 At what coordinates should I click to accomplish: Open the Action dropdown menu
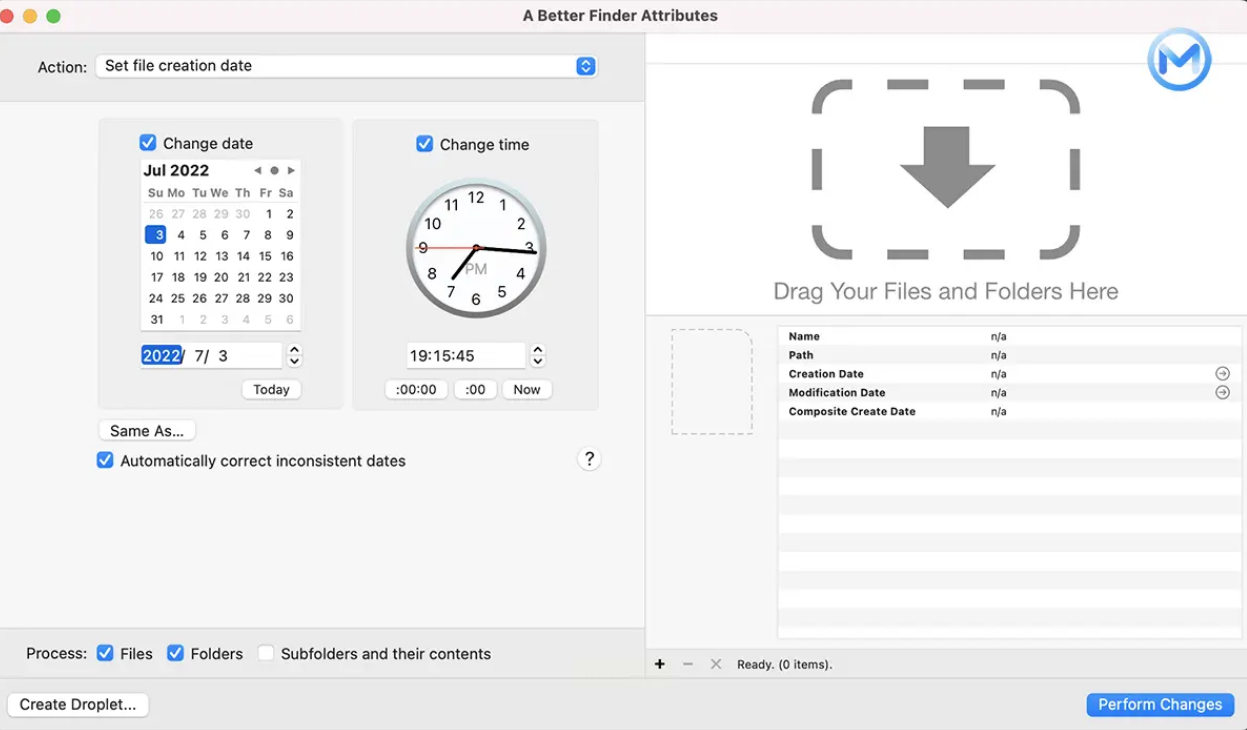(x=346, y=66)
